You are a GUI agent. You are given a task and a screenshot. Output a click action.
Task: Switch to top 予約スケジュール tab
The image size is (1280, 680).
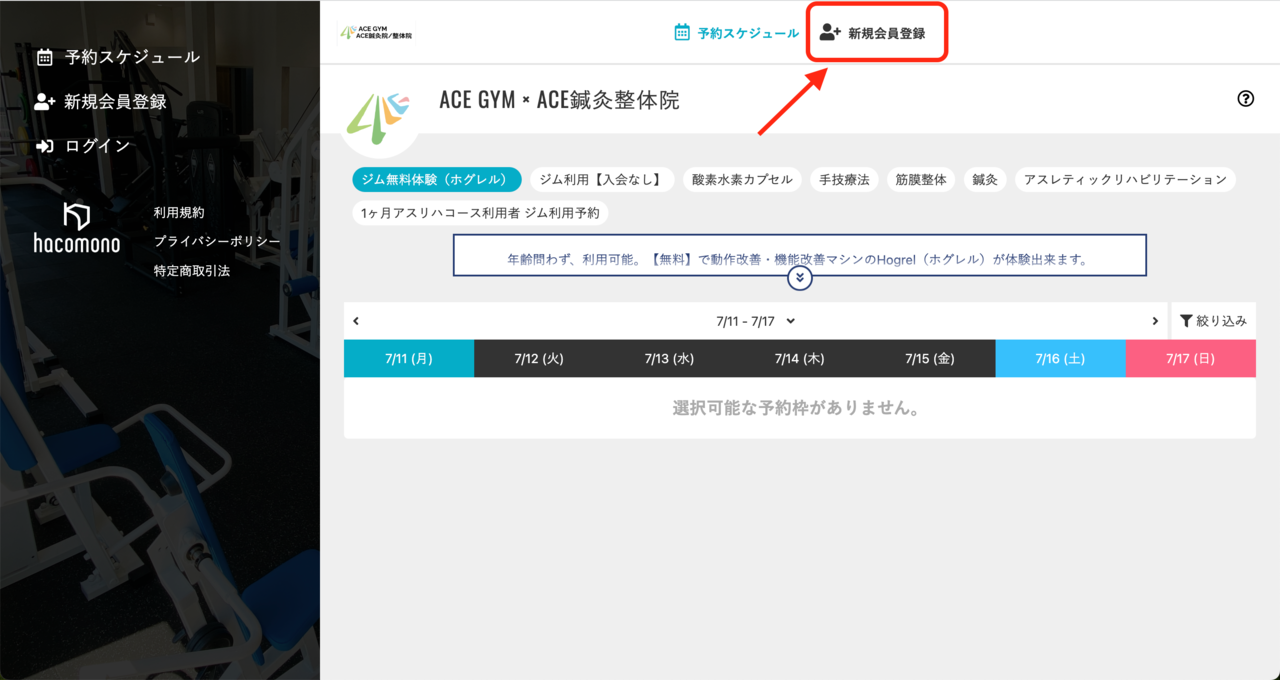tap(736, 32)
